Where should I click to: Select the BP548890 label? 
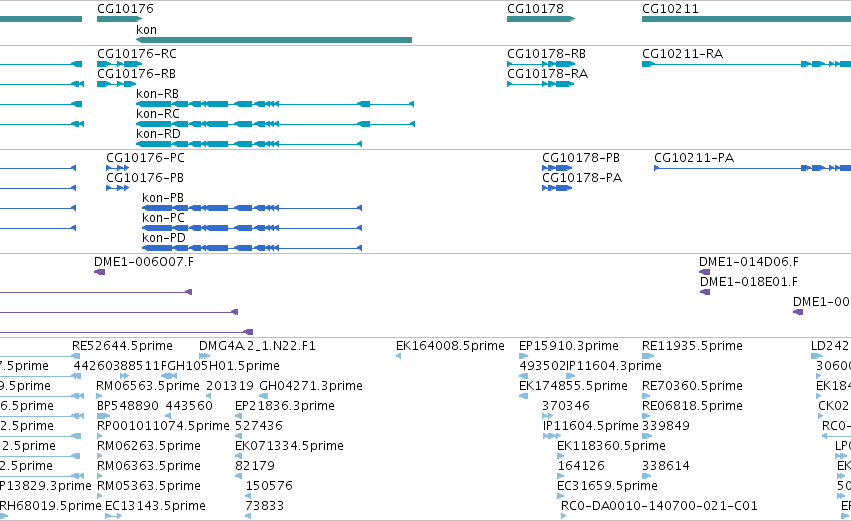128,406
